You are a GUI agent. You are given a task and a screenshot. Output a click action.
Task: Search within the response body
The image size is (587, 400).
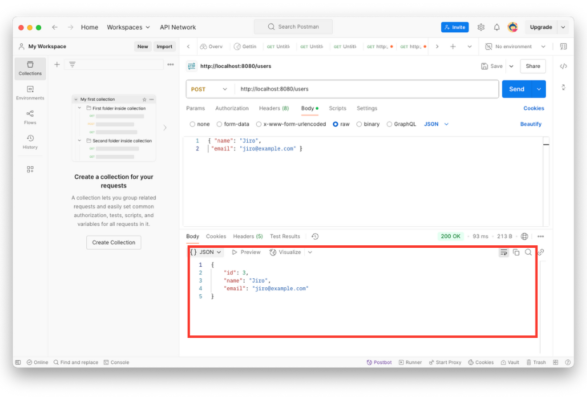(528, 252)
